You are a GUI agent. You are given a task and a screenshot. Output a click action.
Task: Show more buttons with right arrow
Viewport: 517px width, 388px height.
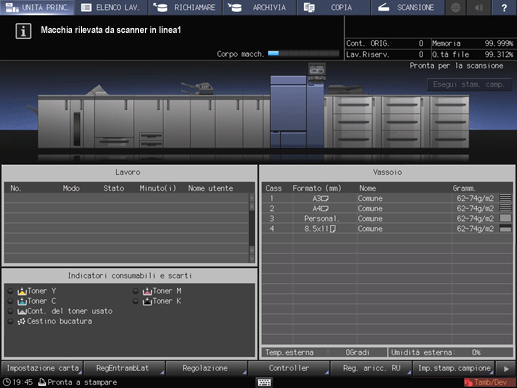(506, 369)
